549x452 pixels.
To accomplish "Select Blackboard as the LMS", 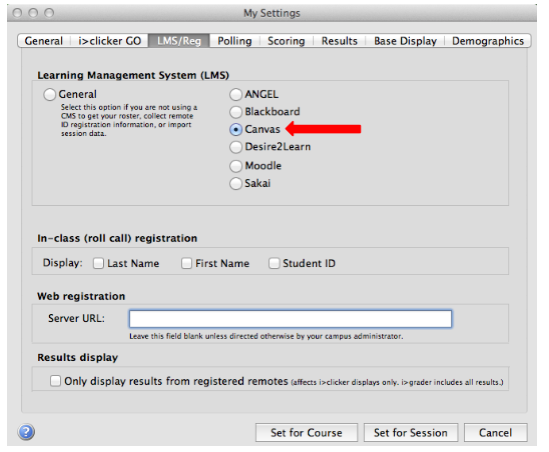I will click(236, 112).
